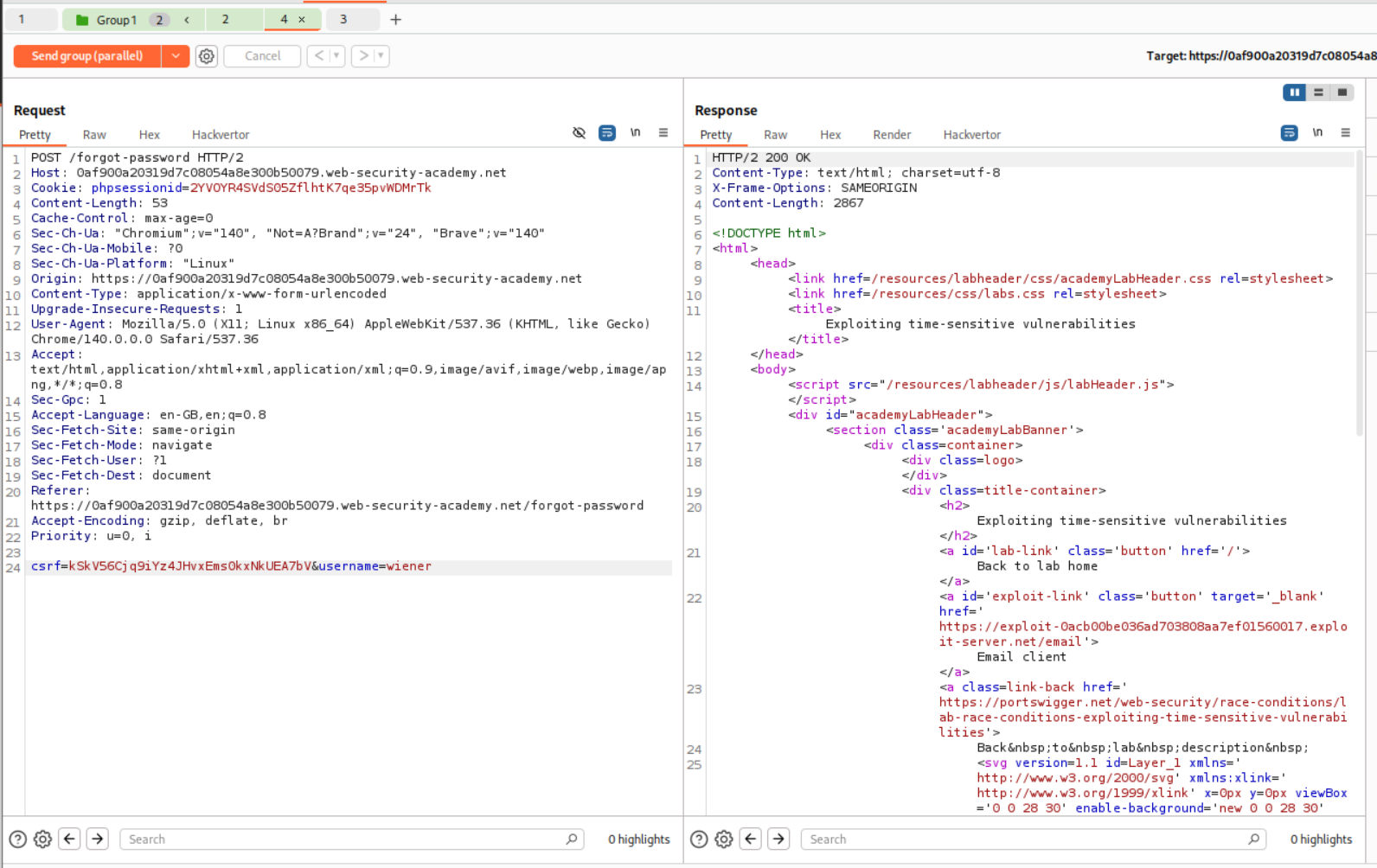Click Send group (parallel) button
This screenshot has height=868, width=1377.
(87, 56)
